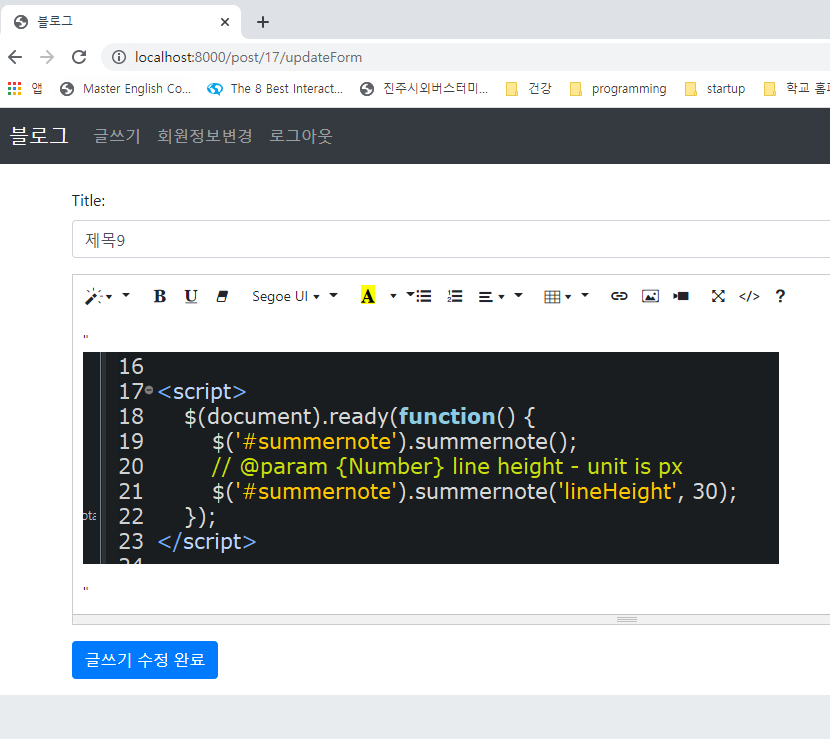Click the insert video icon
The image size is (830, 739).
click(681, 296)
